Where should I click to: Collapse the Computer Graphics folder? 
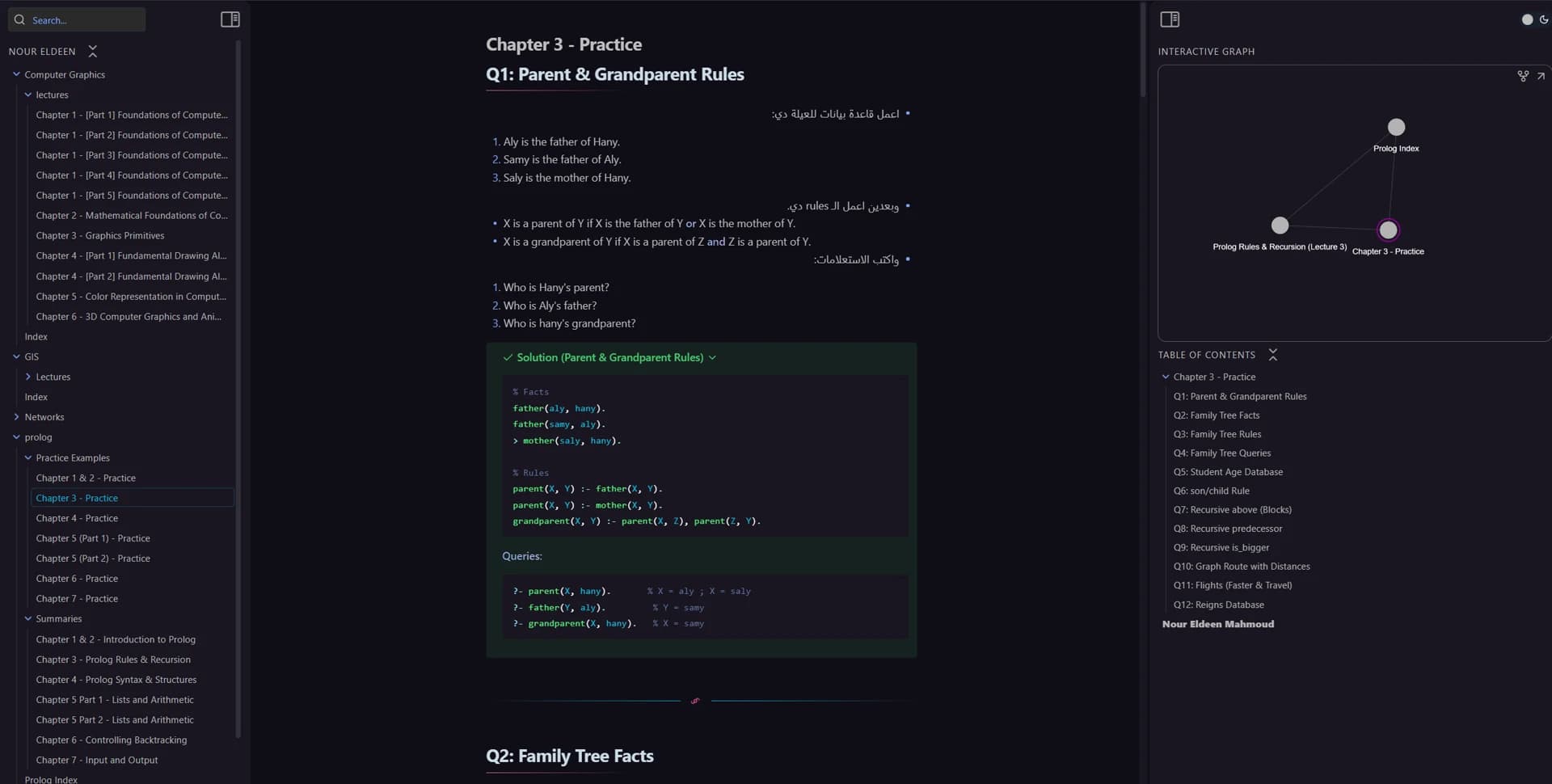(x=16, y=74)
